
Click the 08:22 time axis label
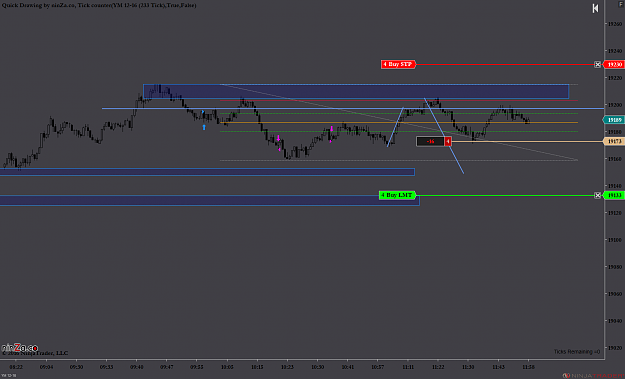16,367
